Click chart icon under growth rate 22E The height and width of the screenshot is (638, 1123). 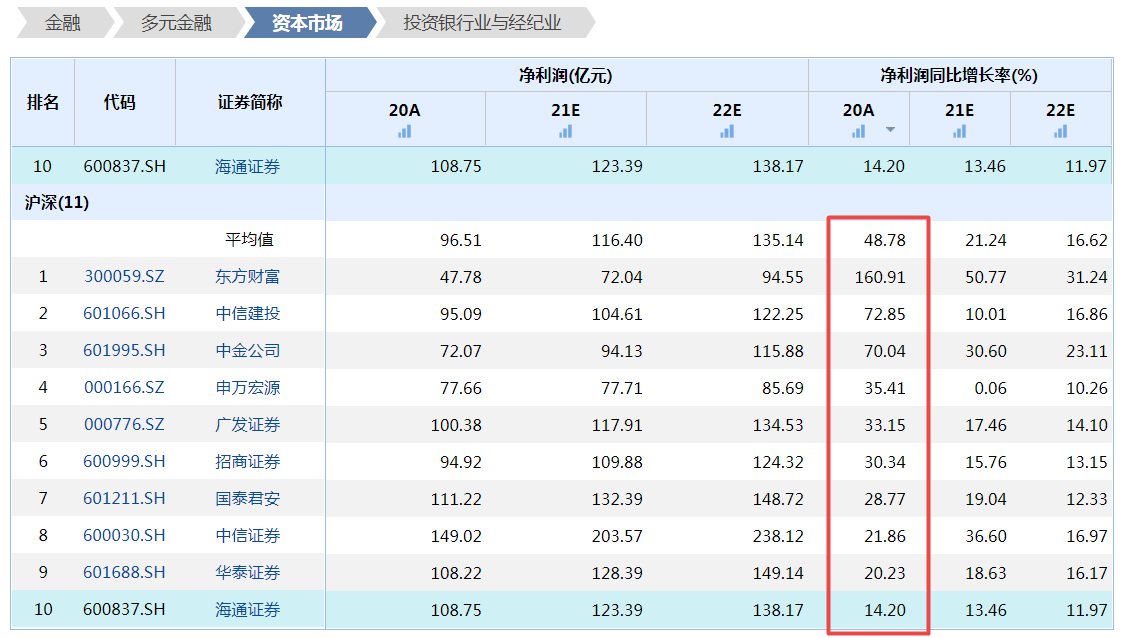(1061, 131)
